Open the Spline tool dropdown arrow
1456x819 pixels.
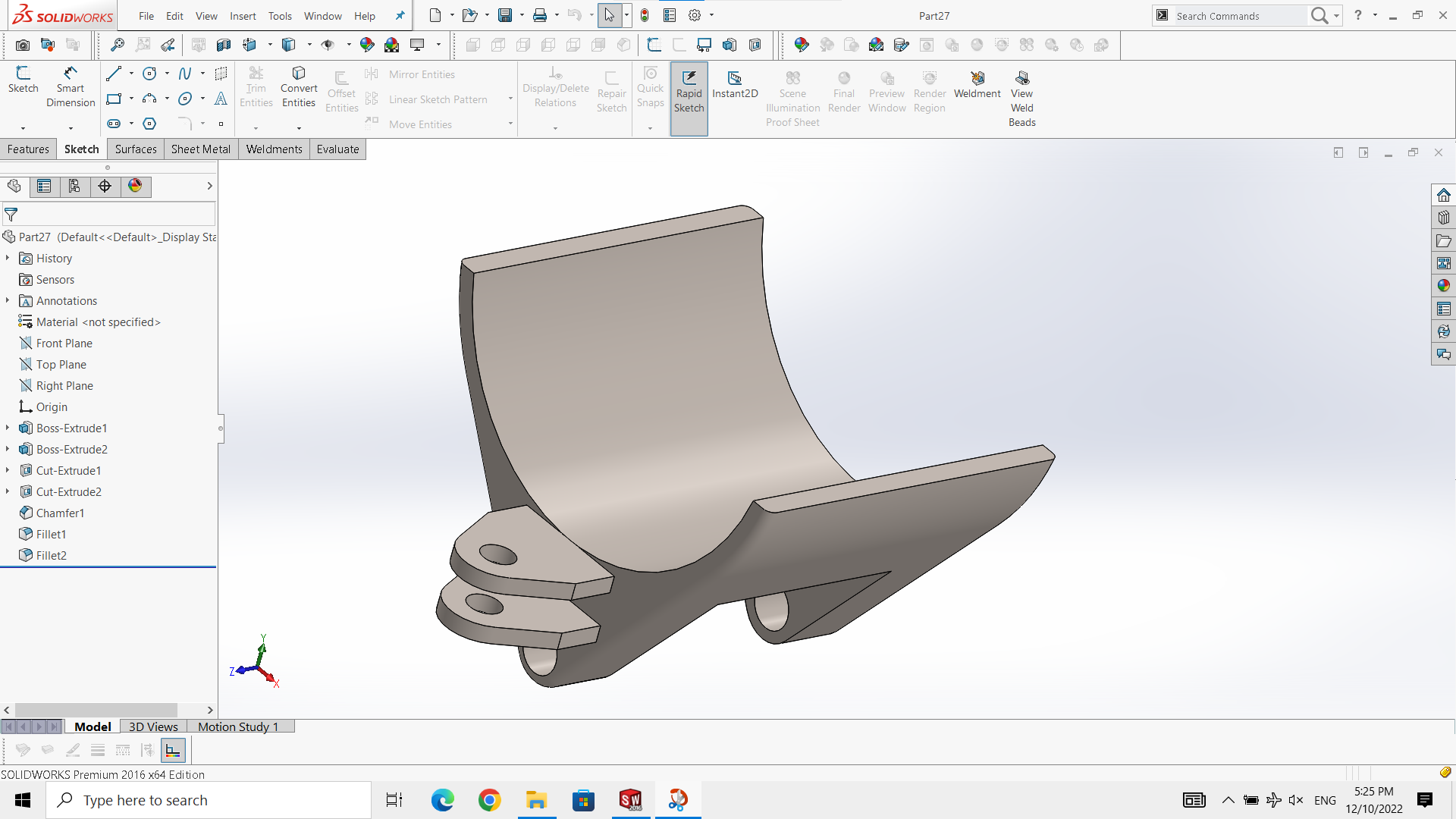tap(202, 74)
